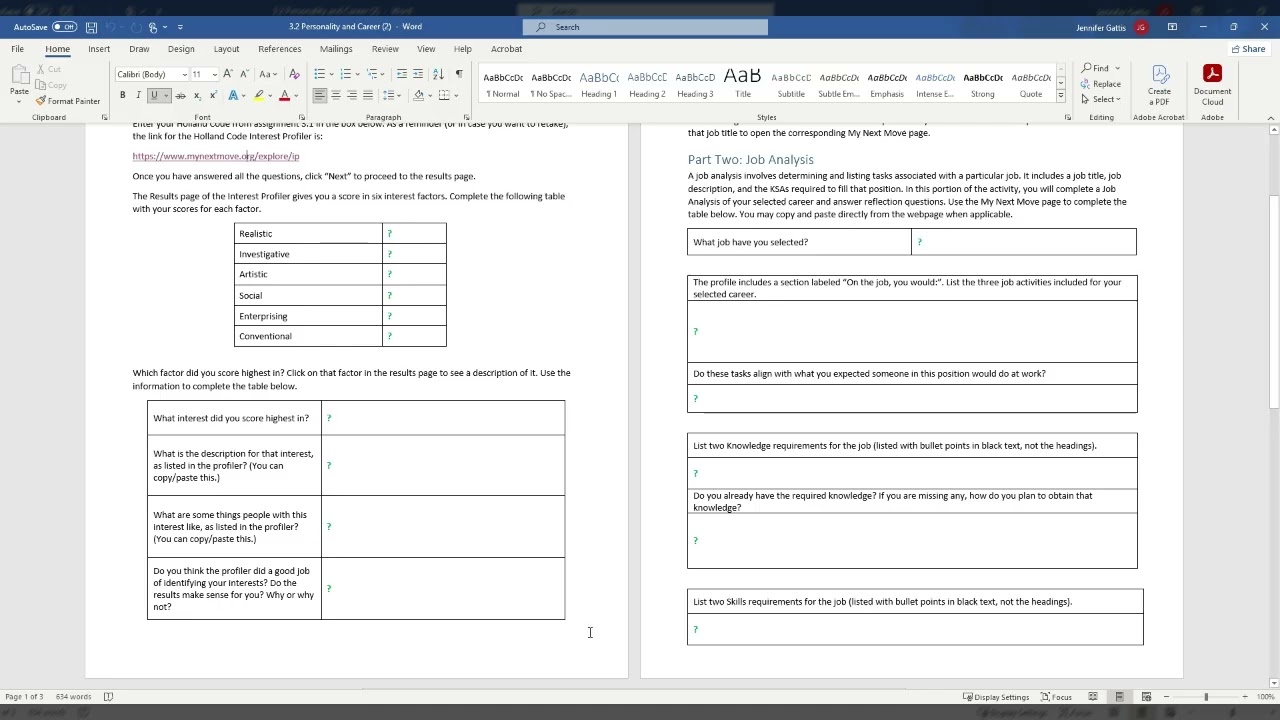Viewport: 1280px width, 720px height.
Task: Toggle Align Left paragraph alignment
Action: 320,96
